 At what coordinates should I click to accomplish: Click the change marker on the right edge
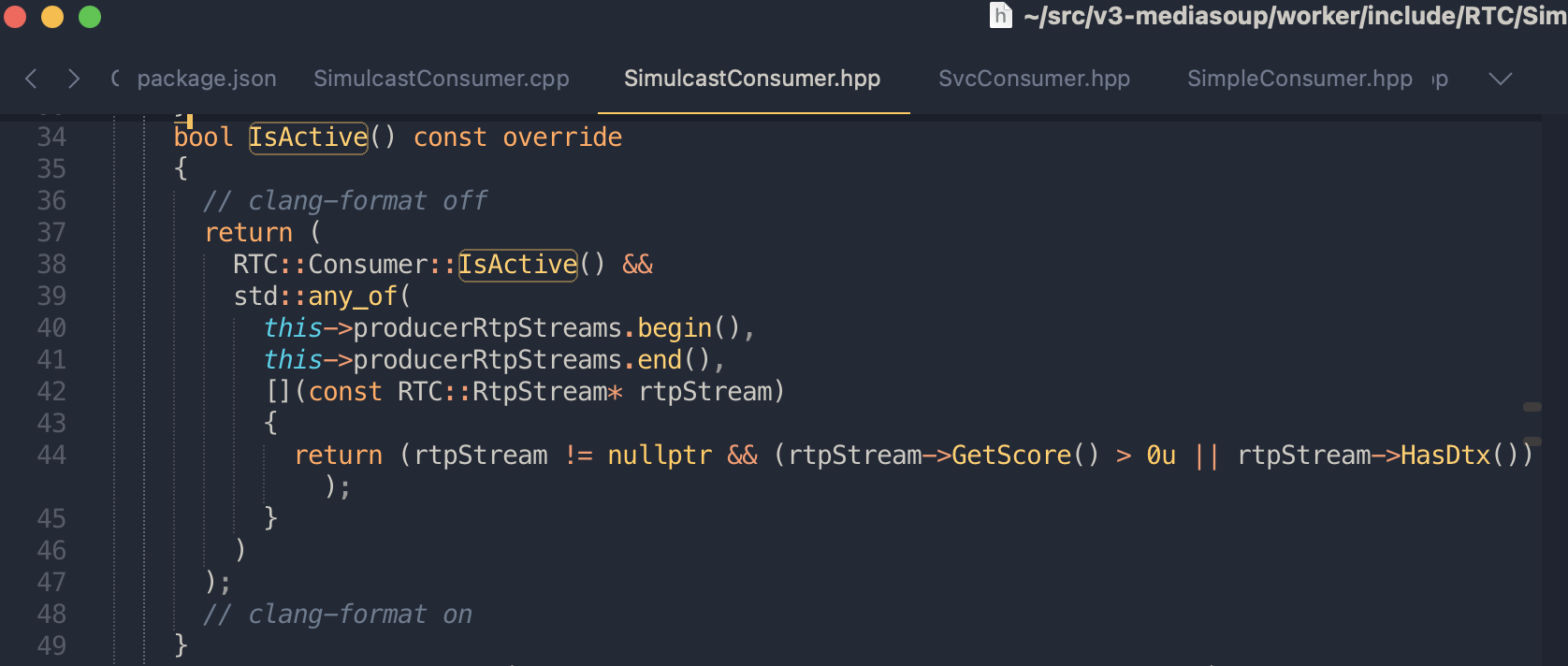click(1532, 407)
